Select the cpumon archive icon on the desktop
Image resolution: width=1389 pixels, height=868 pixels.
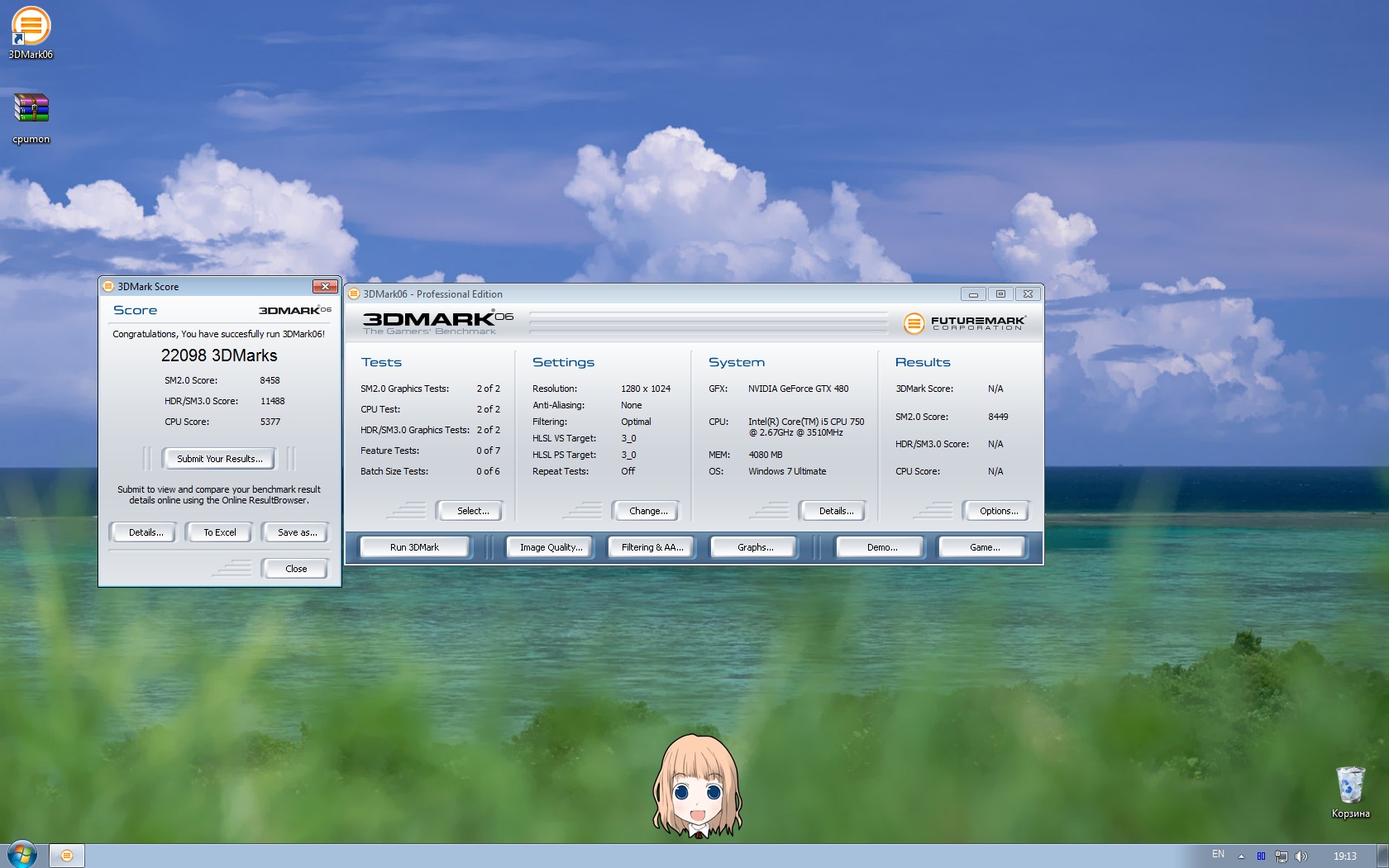pos(31,117)
